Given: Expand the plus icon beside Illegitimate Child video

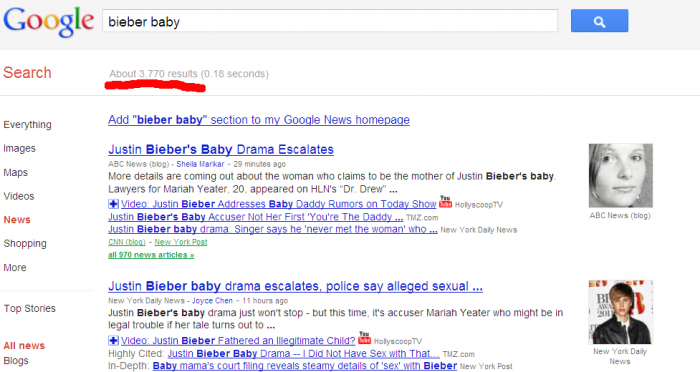Looking at the screenshot, I should click(x=113, y=341).
